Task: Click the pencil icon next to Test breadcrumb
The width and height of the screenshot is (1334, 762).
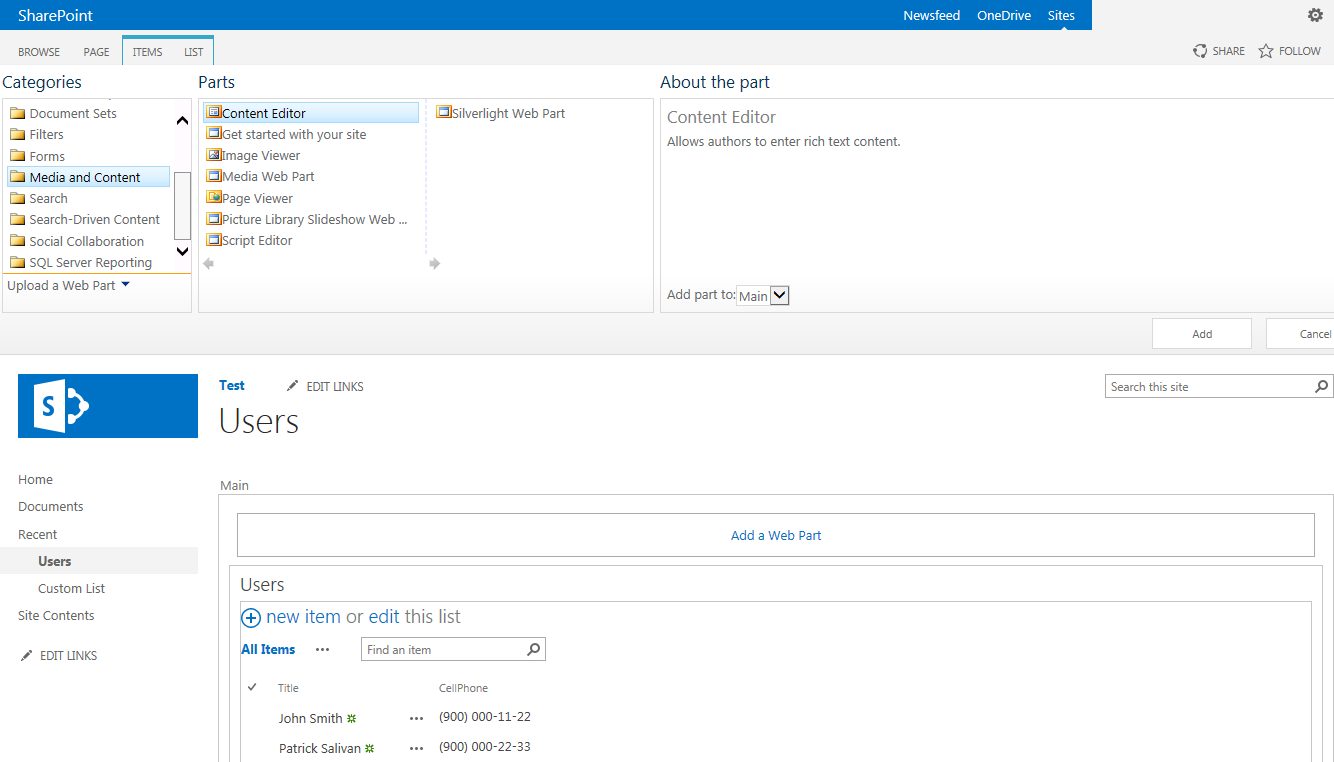Action: pyautogui.click(x=292, y=385)
